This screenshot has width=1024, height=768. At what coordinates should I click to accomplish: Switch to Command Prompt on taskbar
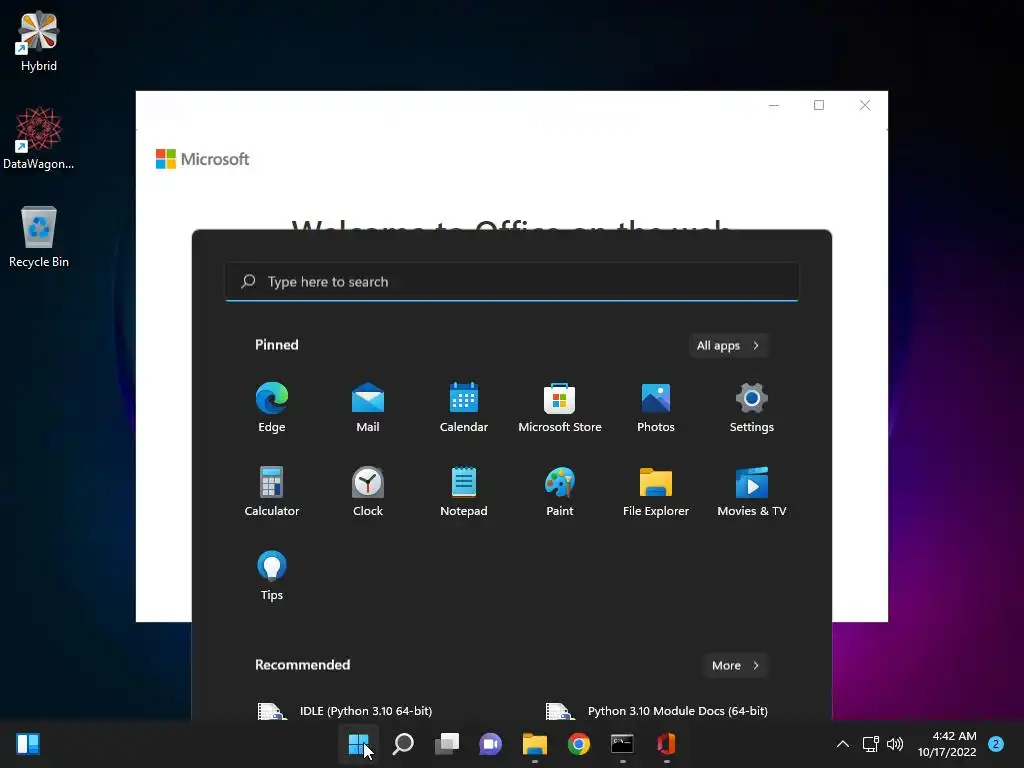point(622,744)
